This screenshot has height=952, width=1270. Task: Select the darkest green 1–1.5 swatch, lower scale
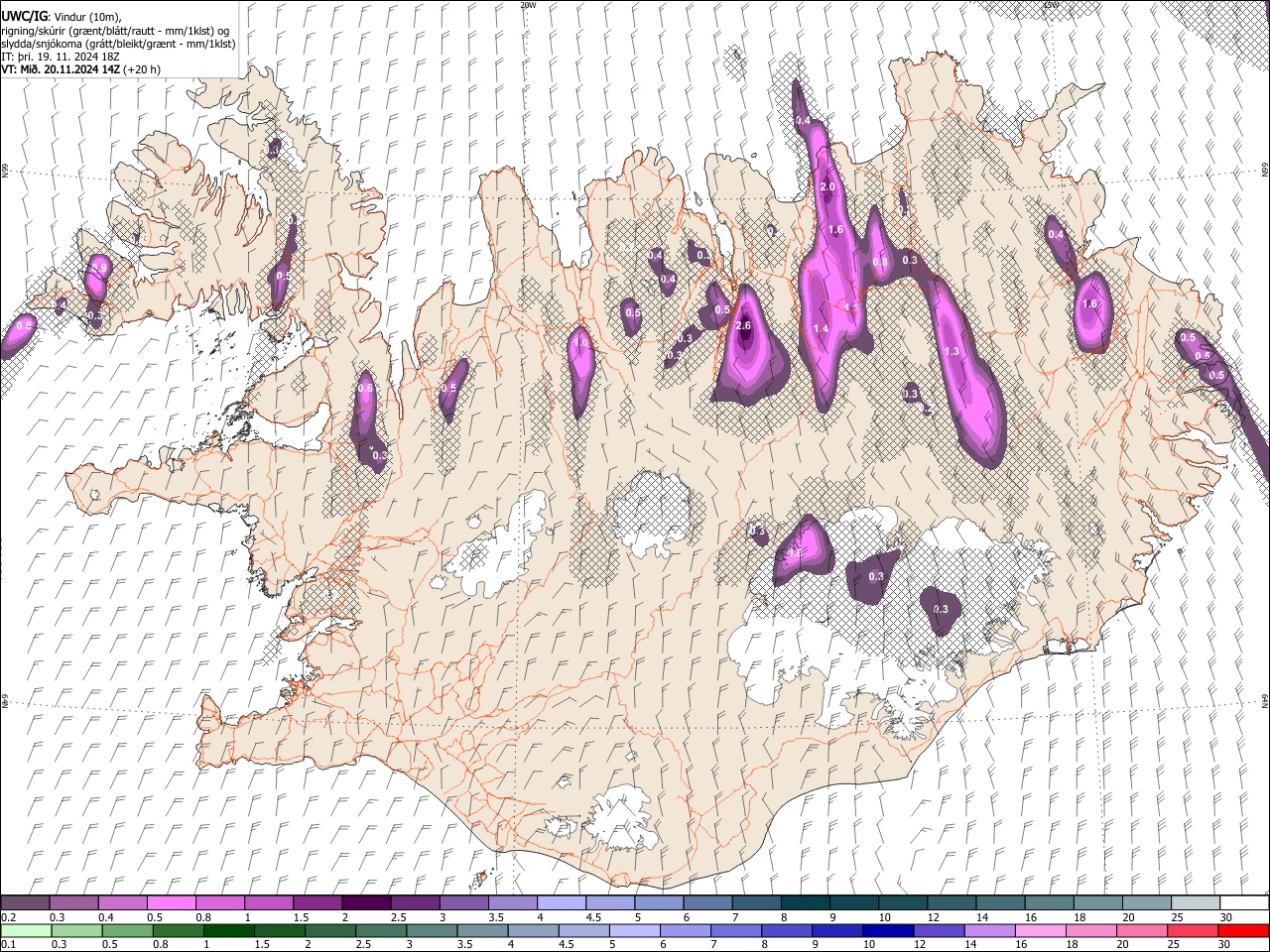pyautogui.click(x=229, y=930)
